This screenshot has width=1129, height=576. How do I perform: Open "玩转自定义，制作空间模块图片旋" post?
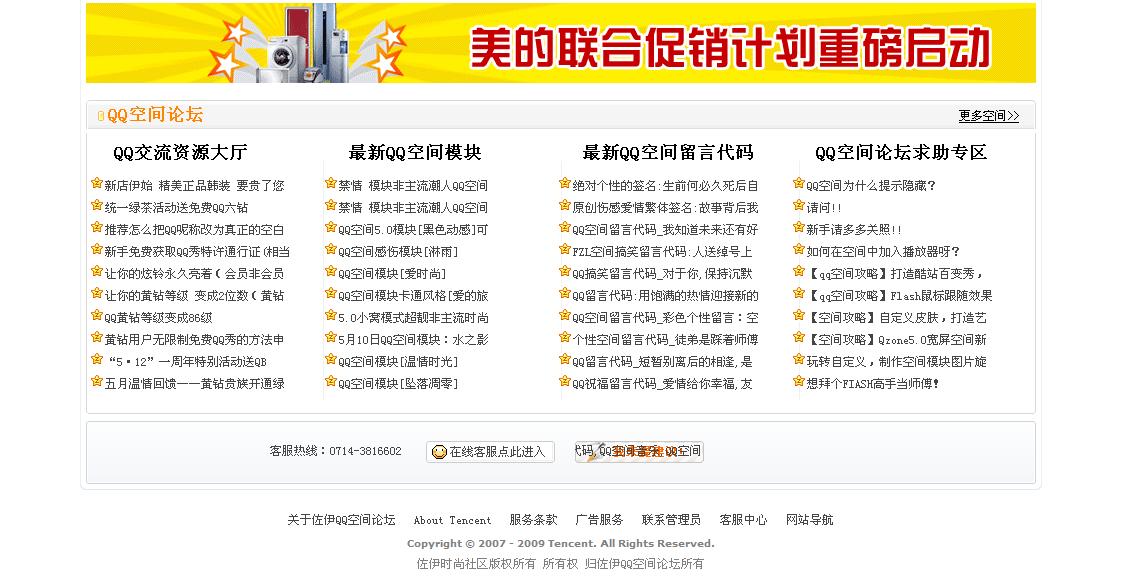896,362
